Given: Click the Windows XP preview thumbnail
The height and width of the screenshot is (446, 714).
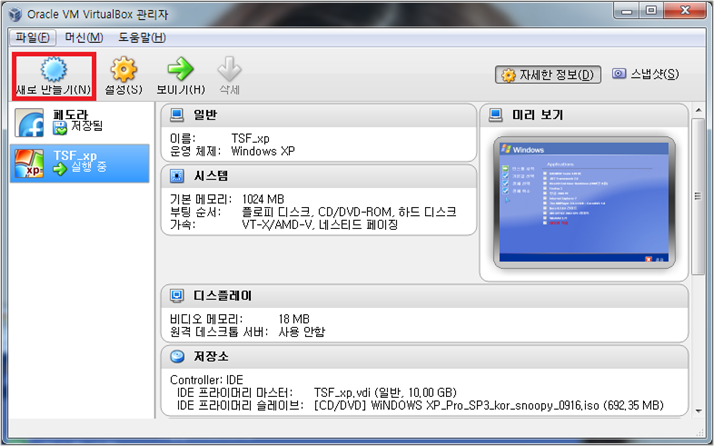Looking at the screenshot, I should (584, 202).
